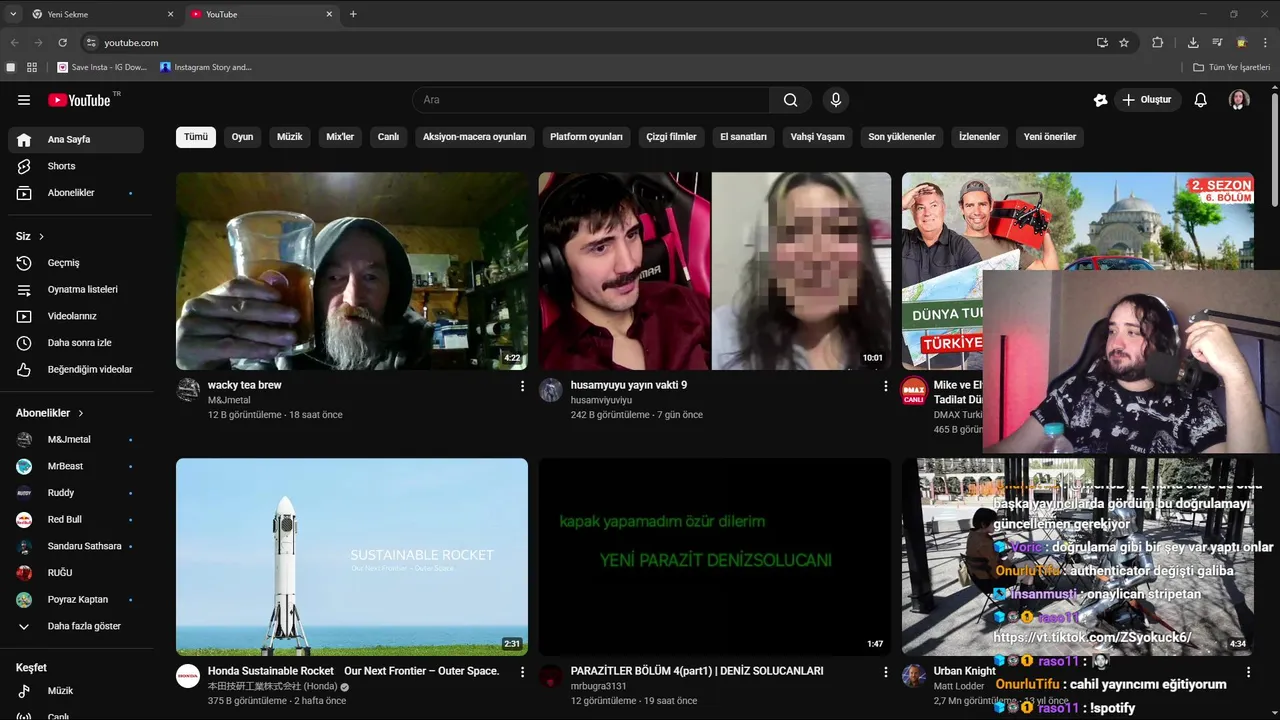Open Abonelikler in the sidebar

point(76,192)
